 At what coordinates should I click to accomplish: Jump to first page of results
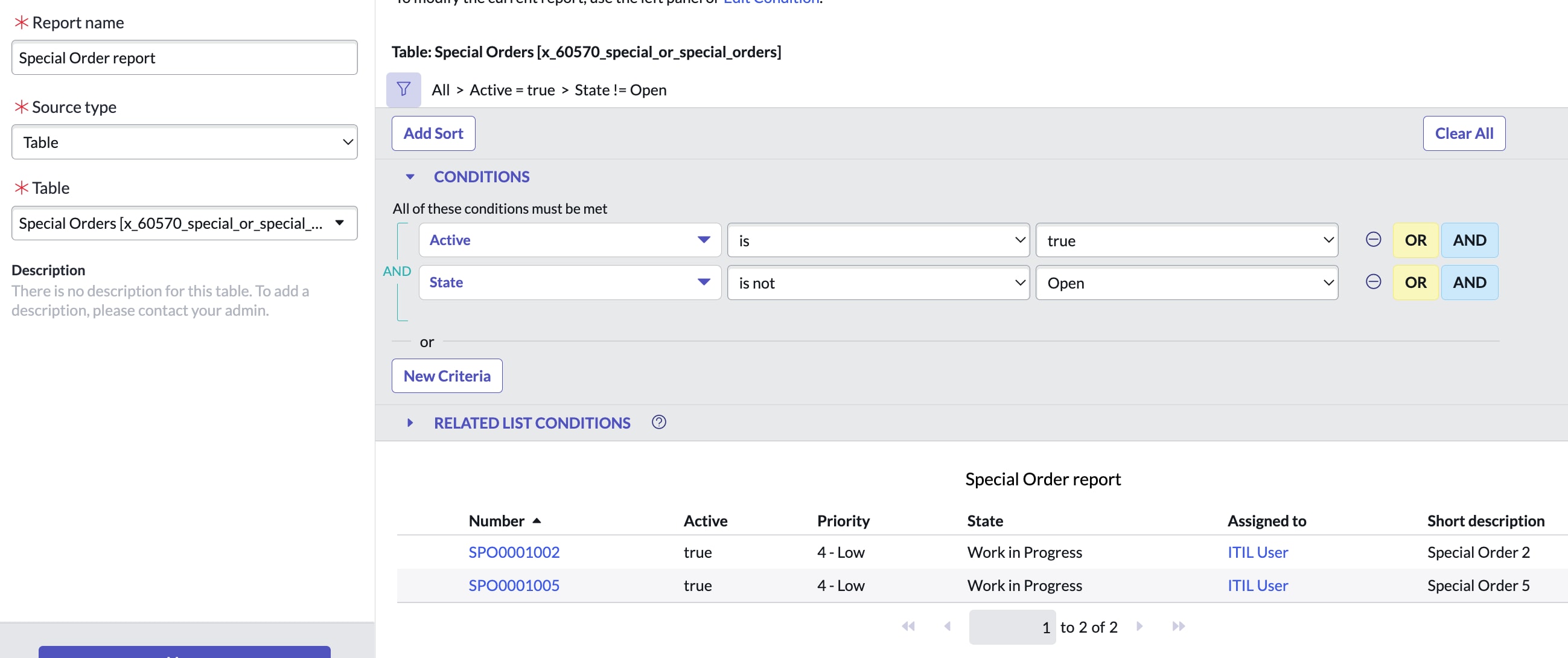point(908,627)
